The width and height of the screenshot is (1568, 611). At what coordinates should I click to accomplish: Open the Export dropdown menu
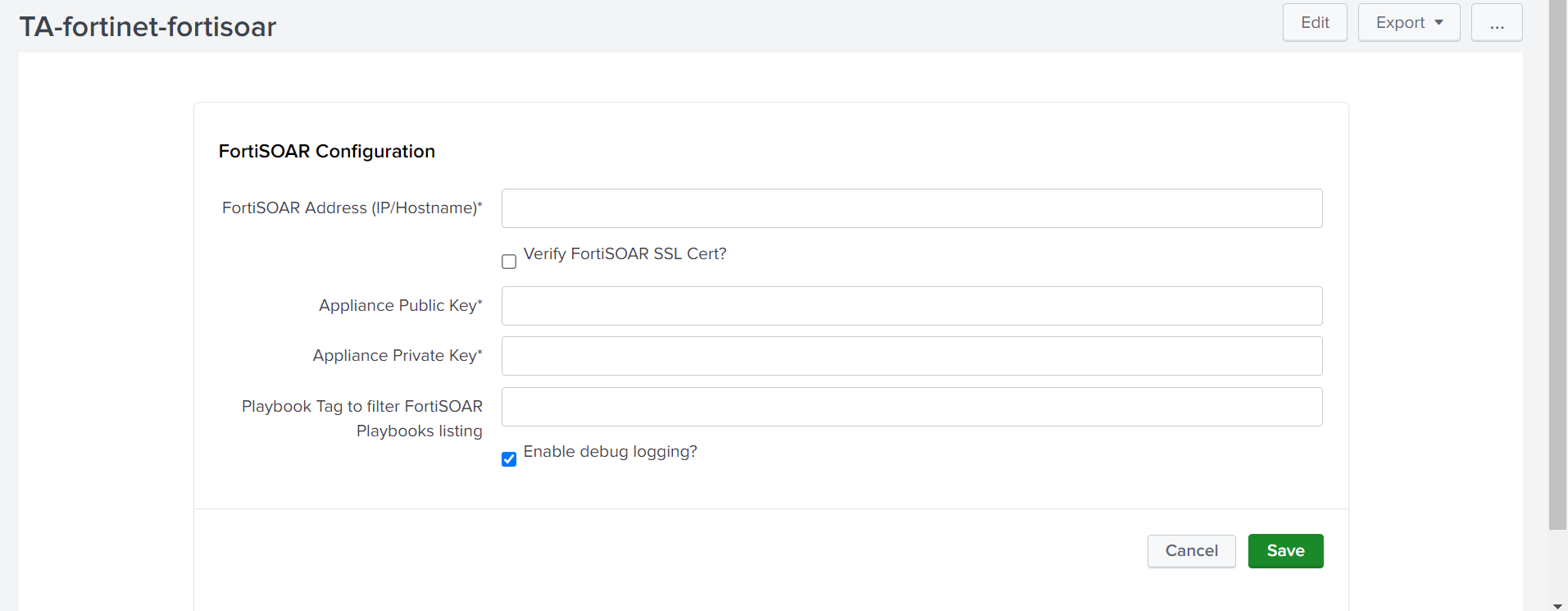(1408, 23)
